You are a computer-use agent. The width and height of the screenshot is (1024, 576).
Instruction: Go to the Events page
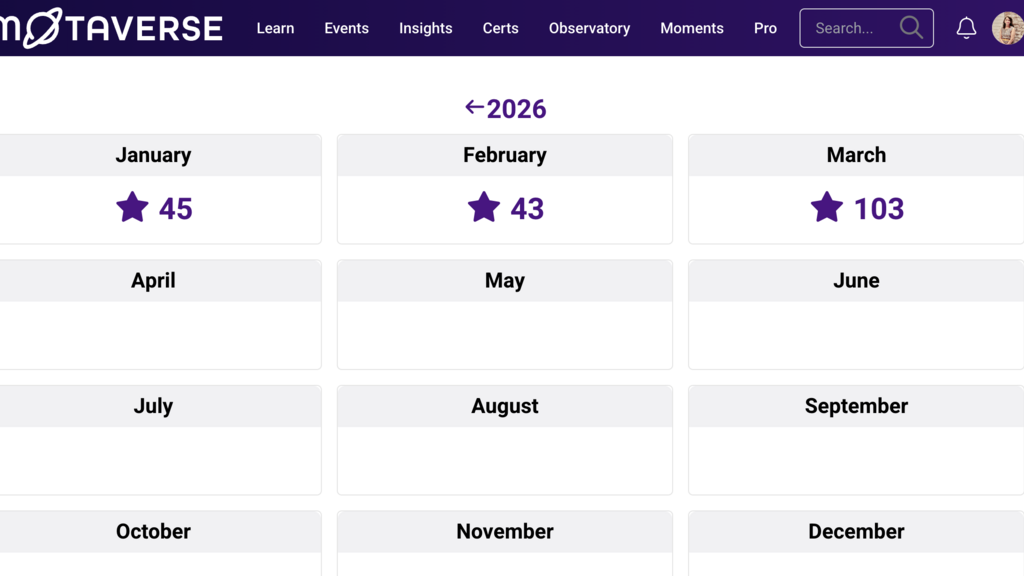pyautogui.click(x=346, y=28)
